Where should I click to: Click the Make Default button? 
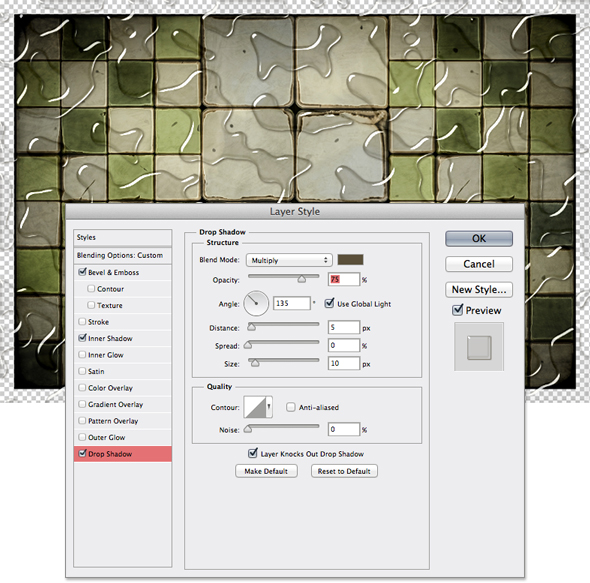pyautogui.click(x=266, y=471)
